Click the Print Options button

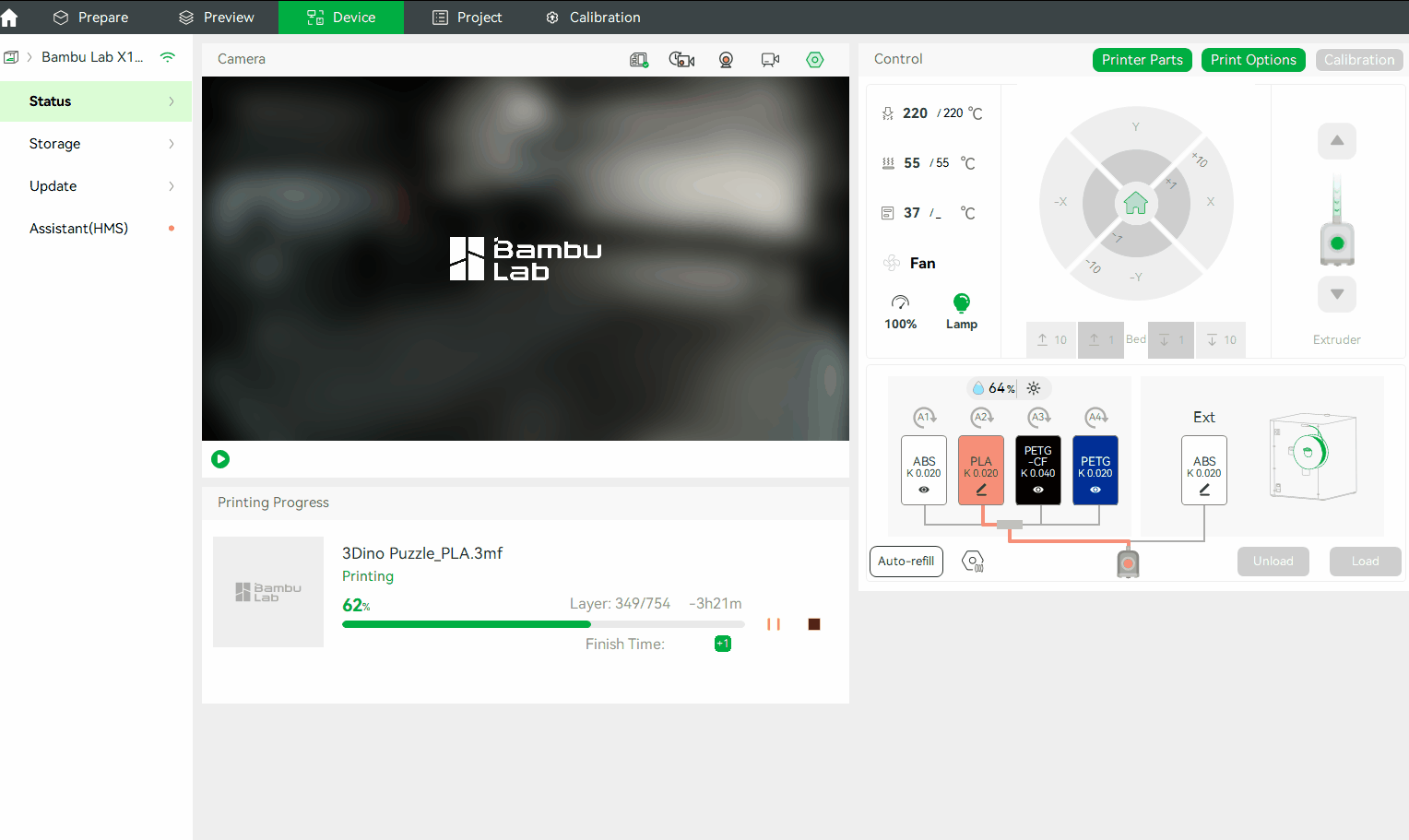[x=1253, y=60]
